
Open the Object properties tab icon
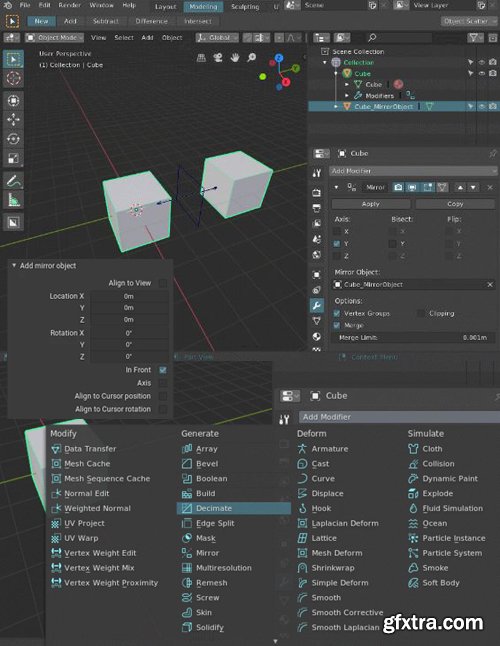point(316,274)
